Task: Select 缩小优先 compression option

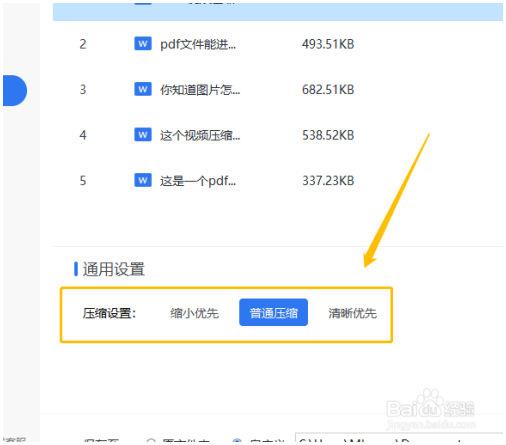Action: 194,313
